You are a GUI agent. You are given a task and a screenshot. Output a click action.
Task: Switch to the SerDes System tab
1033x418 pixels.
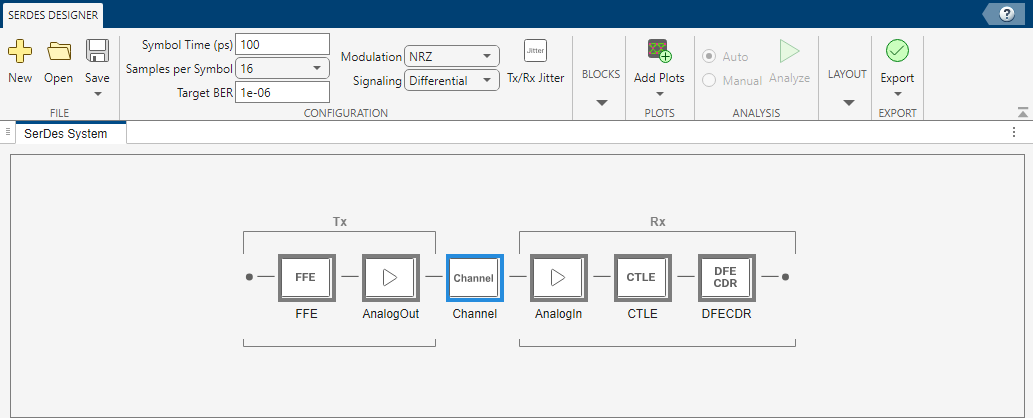66,133
